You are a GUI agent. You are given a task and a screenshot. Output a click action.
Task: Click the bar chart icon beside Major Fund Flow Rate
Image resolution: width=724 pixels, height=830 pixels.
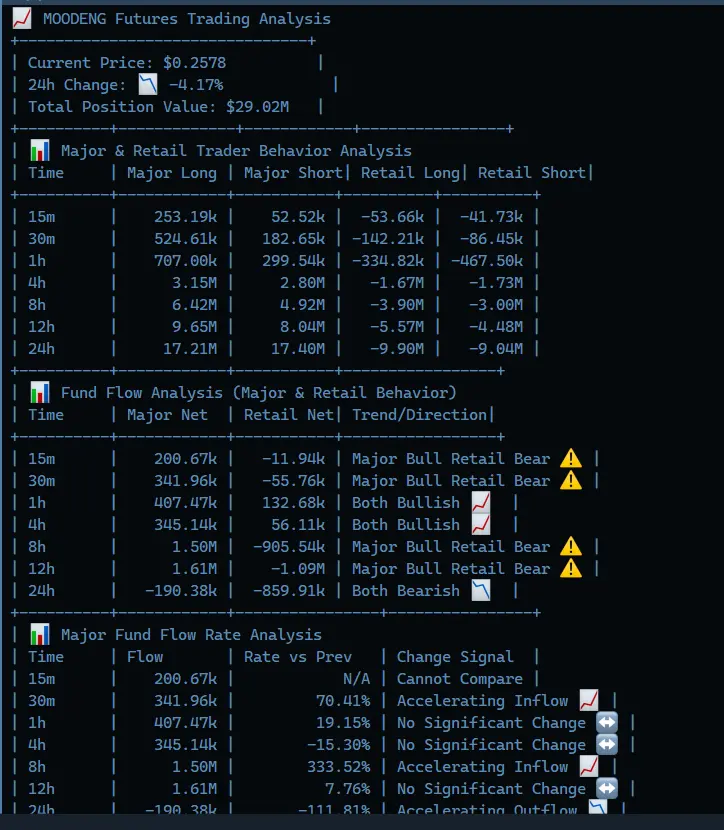pyautogui.click(x=40, y=634)
